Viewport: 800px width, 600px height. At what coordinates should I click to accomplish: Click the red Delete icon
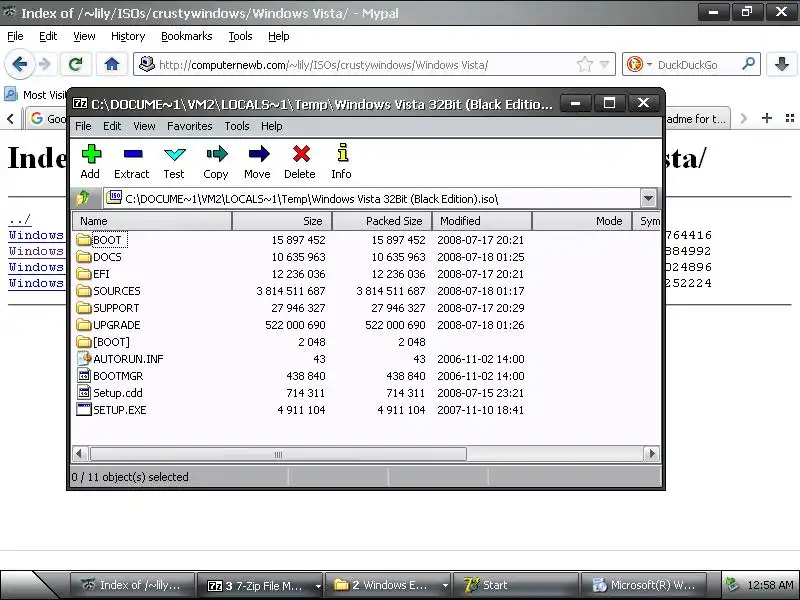pyautogui.click(x=301, y=154)
